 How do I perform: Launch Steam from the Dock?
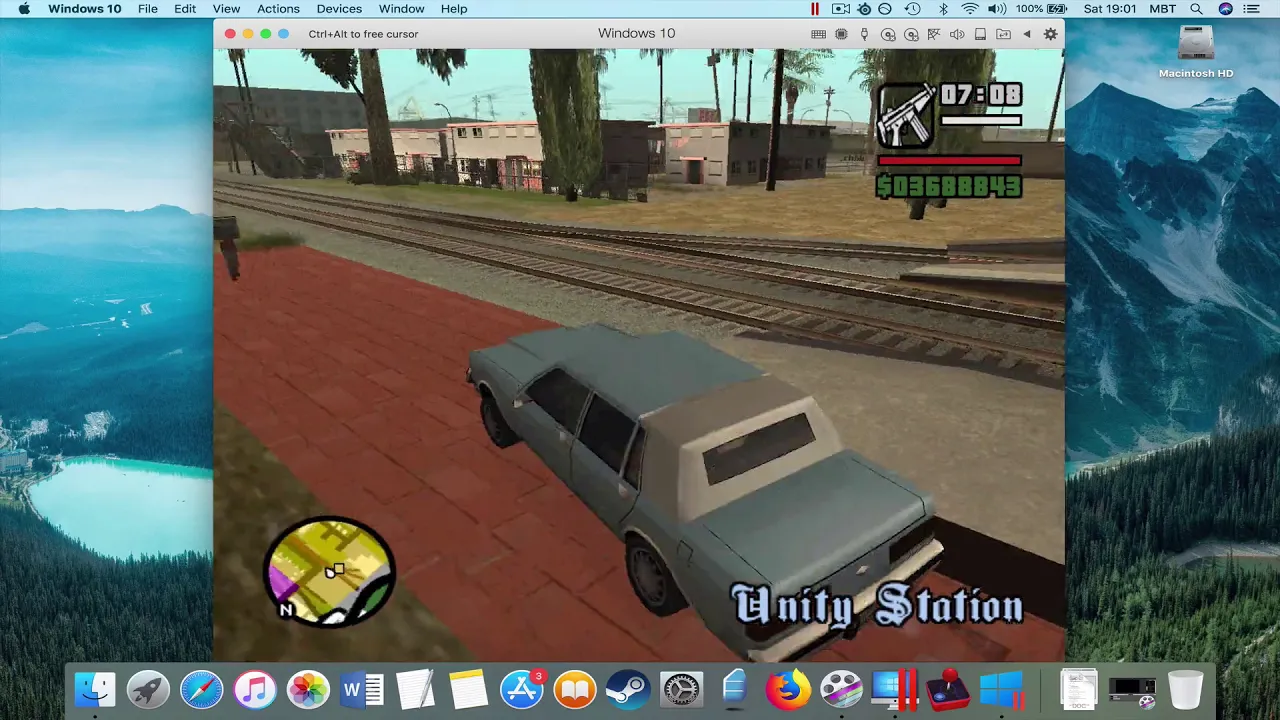point(628,690)
